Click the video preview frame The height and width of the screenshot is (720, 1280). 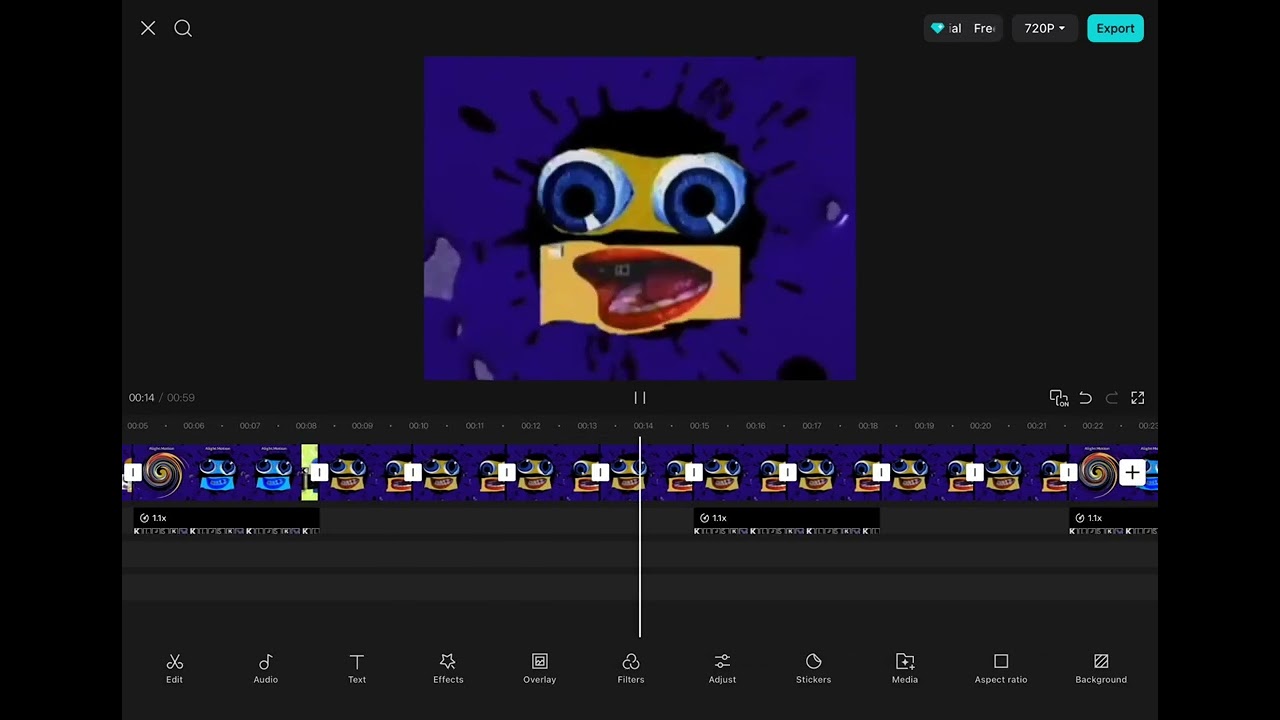coord(640,218)
